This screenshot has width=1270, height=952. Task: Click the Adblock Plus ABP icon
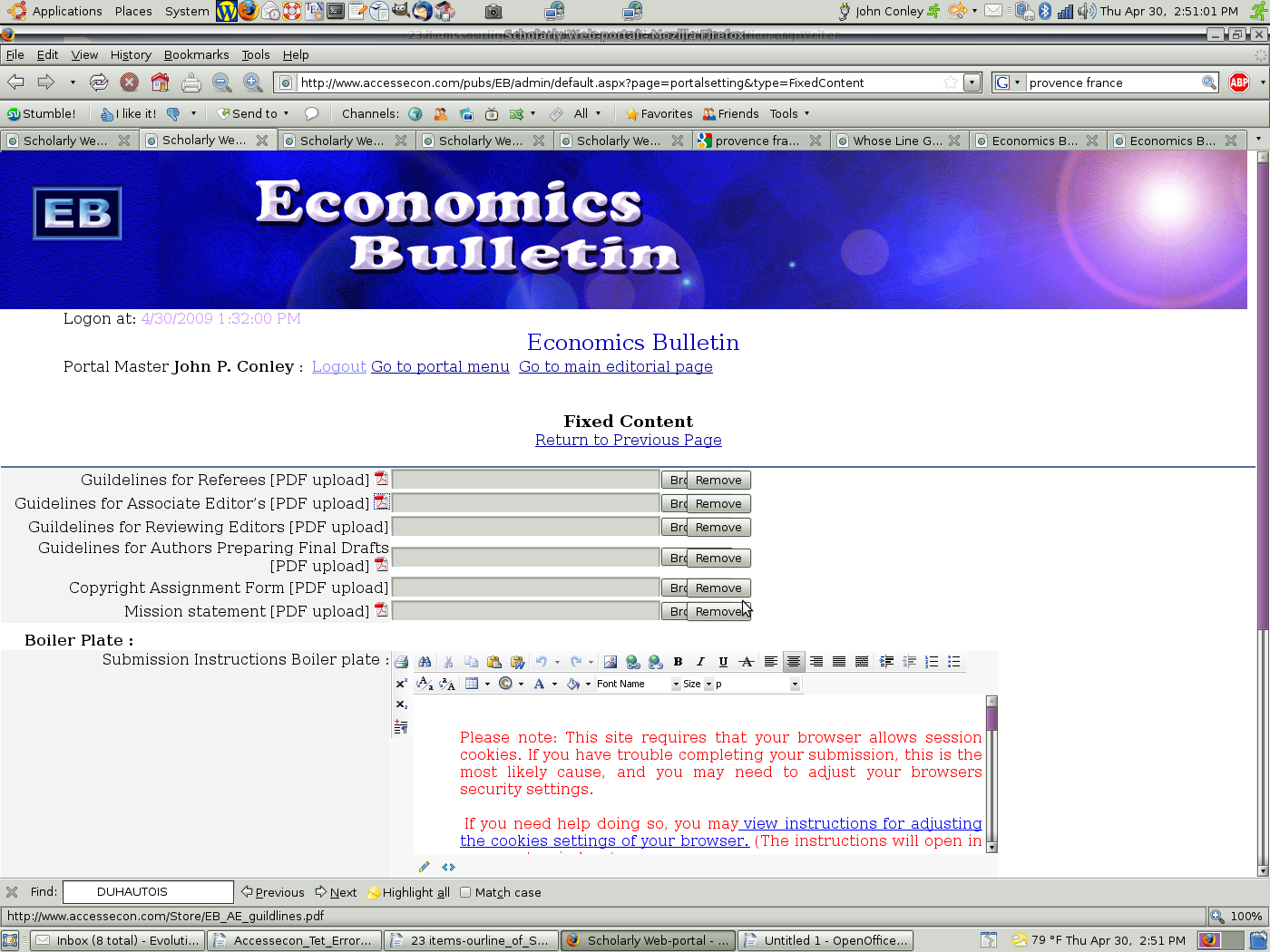[x=1239, y=83]
